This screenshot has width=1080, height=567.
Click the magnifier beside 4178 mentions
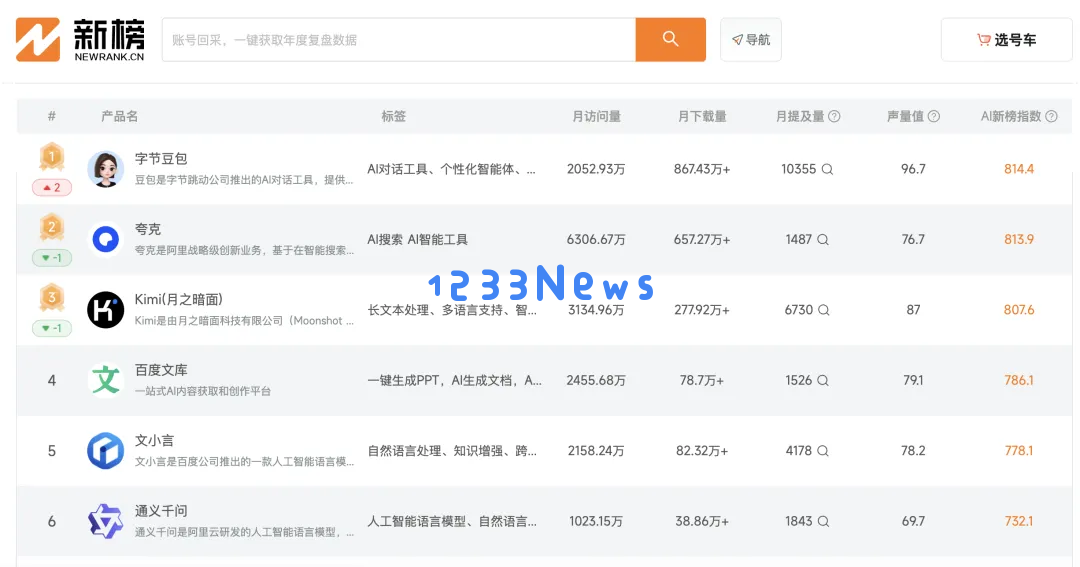point(823,451)
